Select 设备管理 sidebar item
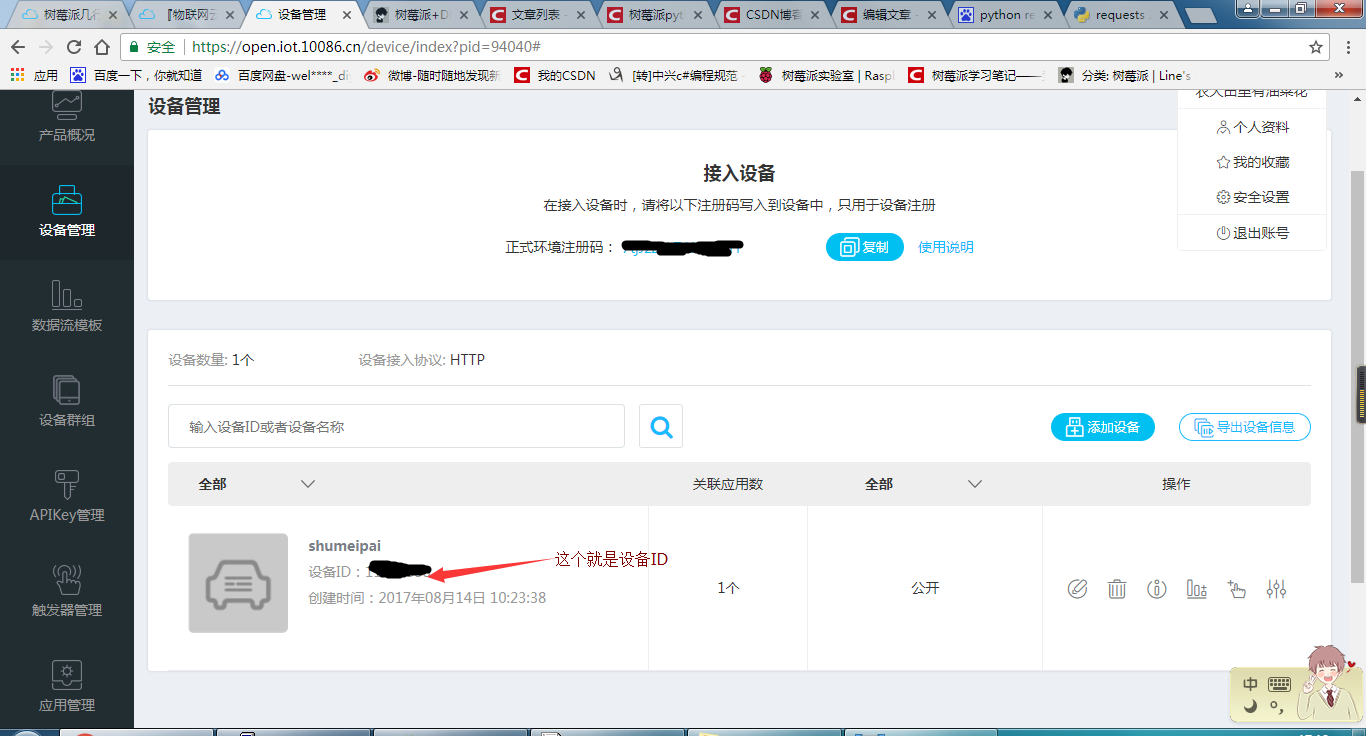The width and height of the screenshot is (1366, 736). tap(67, 212)
